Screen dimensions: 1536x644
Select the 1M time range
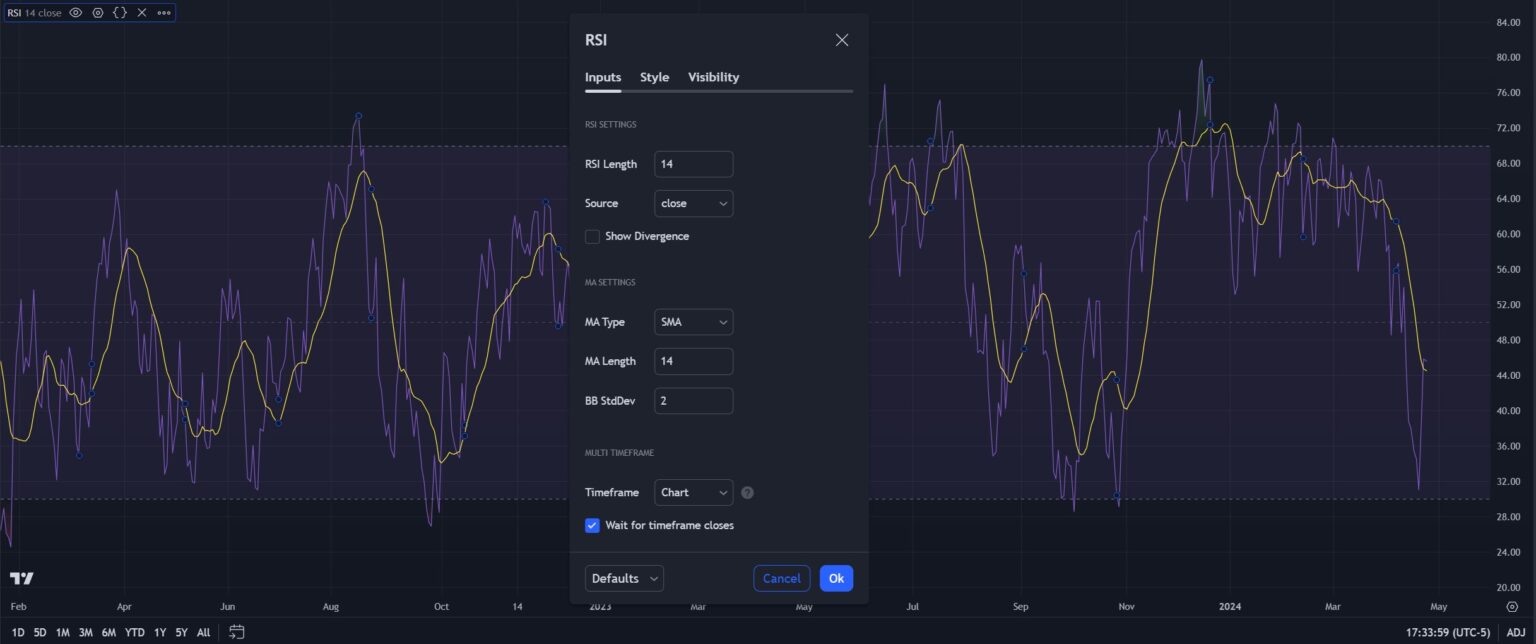pyautogui.click(x=63, y=632)
